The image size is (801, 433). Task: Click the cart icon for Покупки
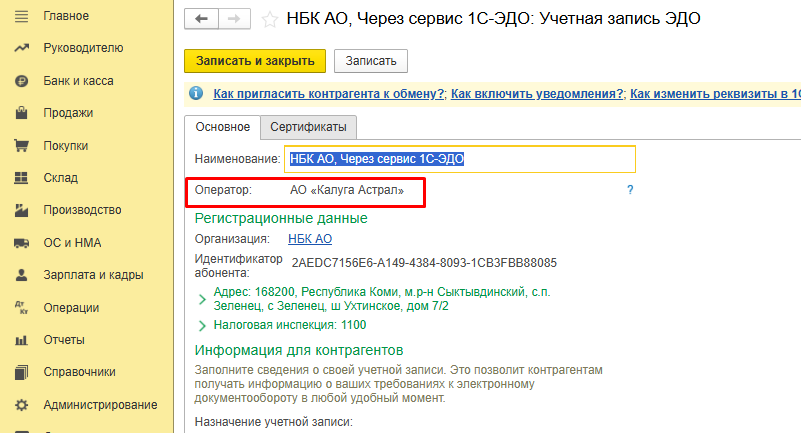[21, 146]
